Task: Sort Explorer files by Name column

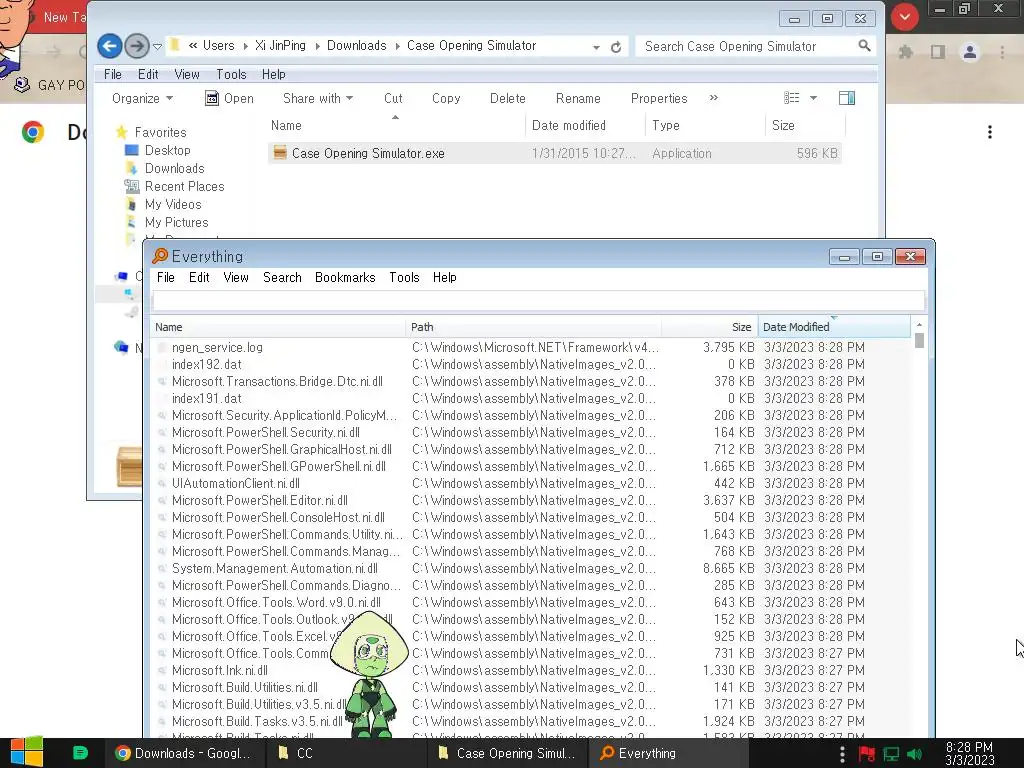Action: pos(395,125)
